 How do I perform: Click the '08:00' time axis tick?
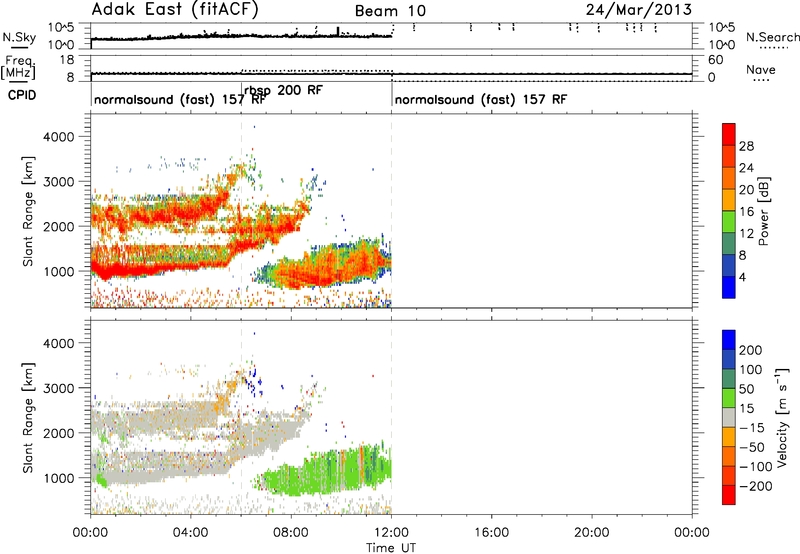[291, 533]
